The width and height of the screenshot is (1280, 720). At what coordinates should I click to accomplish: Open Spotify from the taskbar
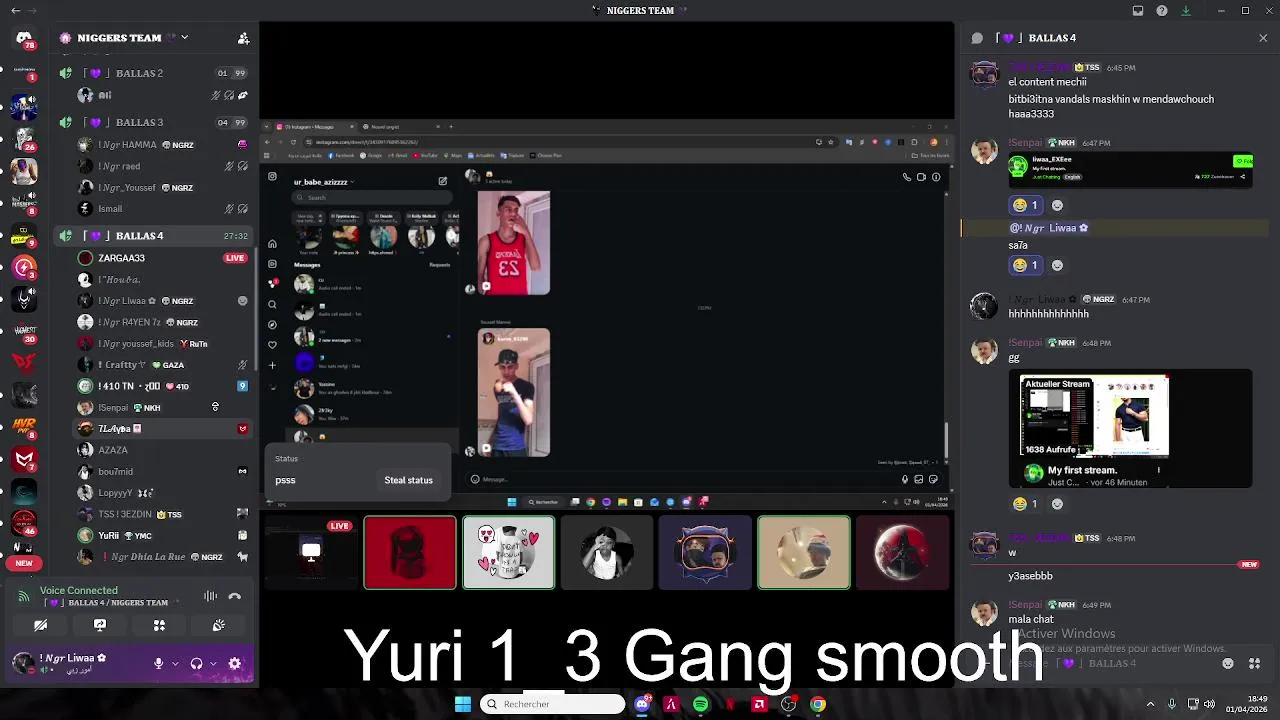click(700, 704)
